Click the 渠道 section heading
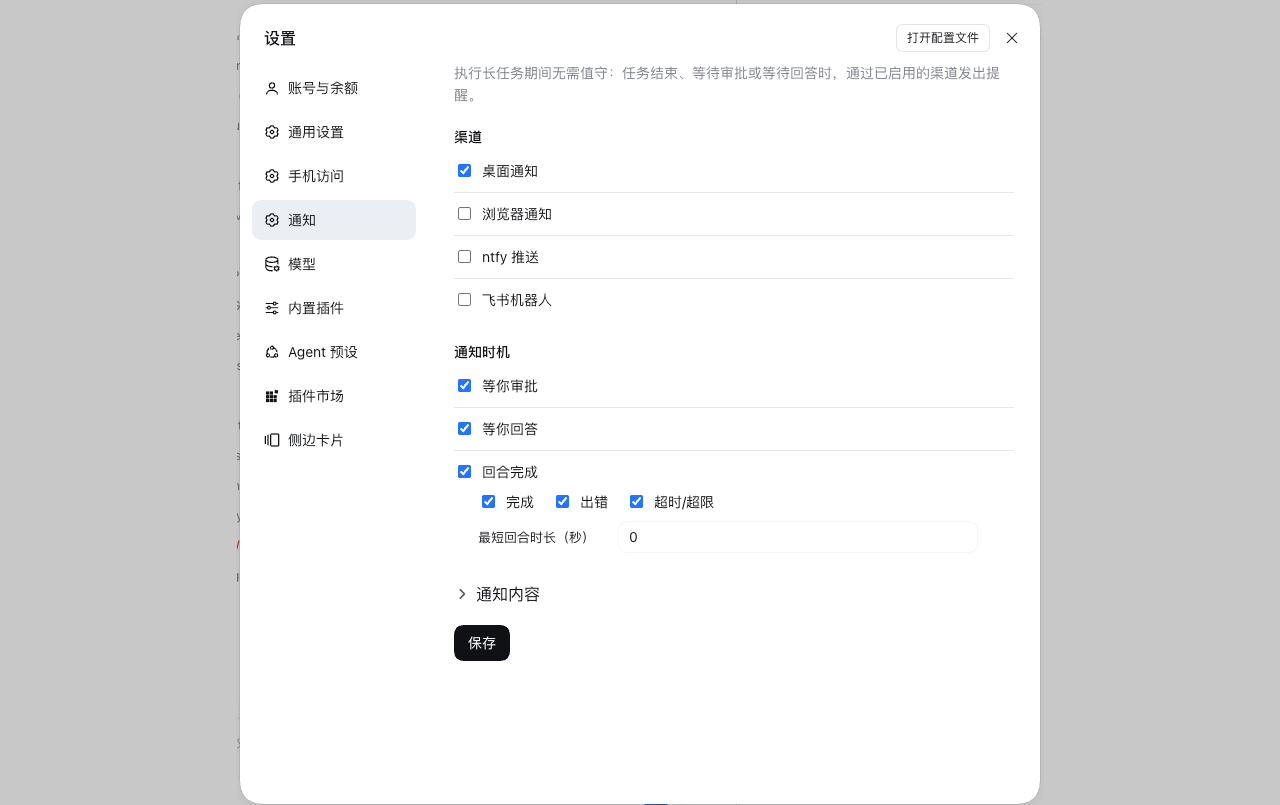Screen dimensions: 1280x805 click(468, 137)
